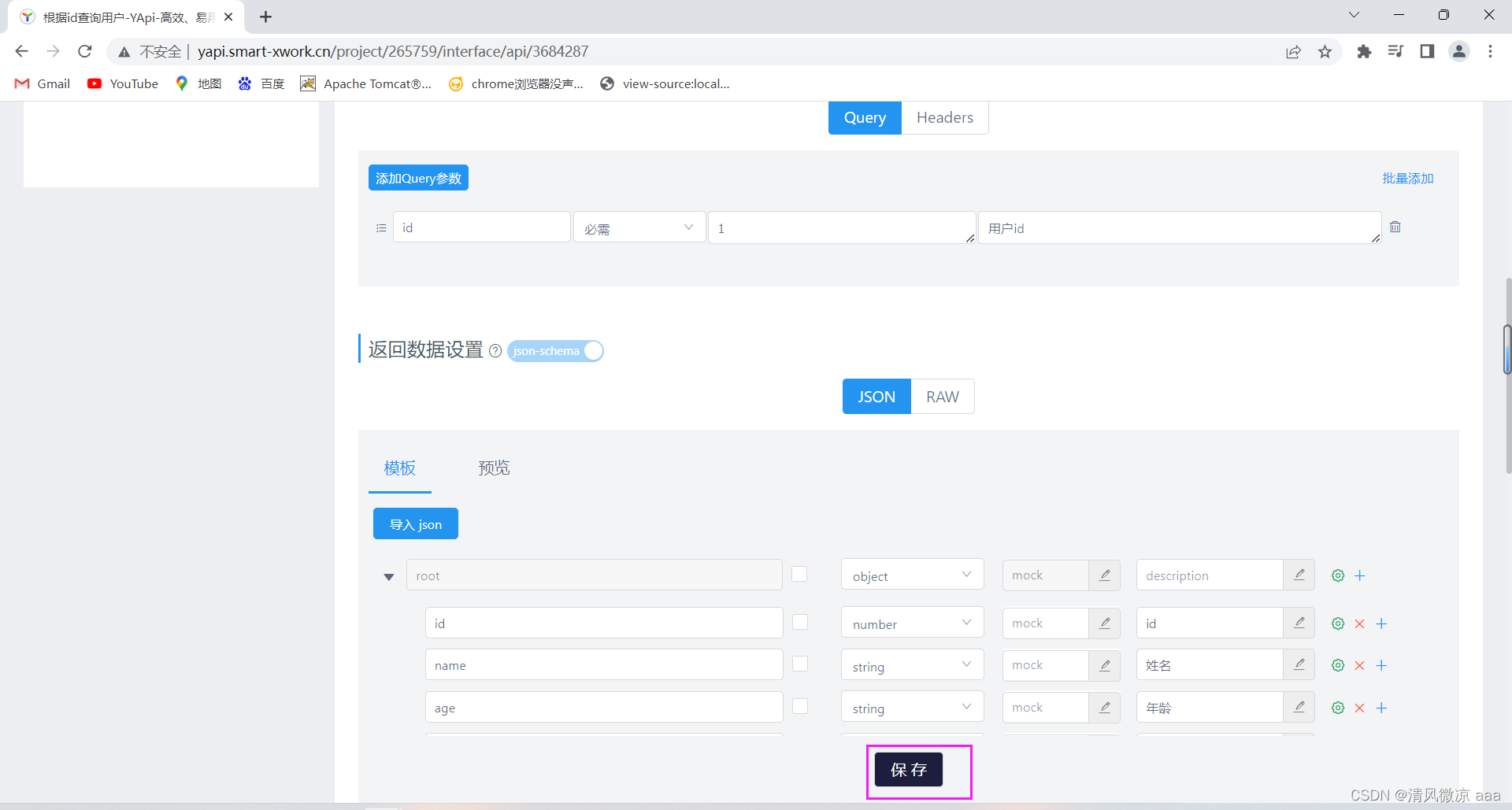Add sibling node after age field

(x=1381, y=708)
